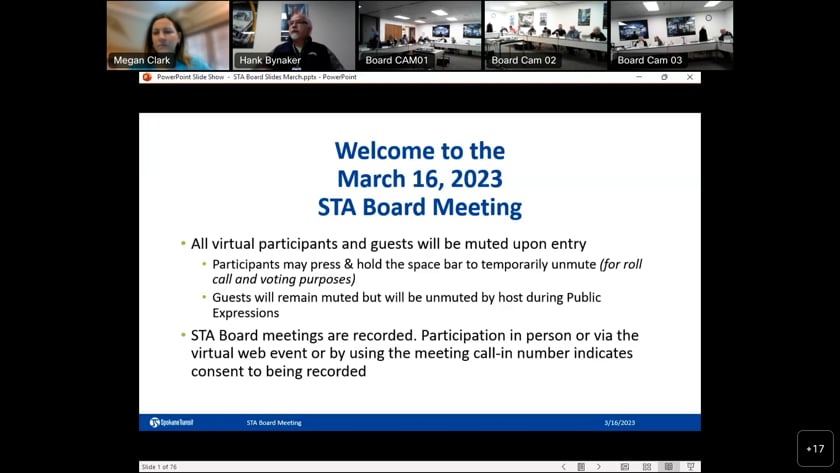Click the PowerPoint logo in the title bar
Screen dimensions: 840x473
pyautogui.click(x=147, y=77)
